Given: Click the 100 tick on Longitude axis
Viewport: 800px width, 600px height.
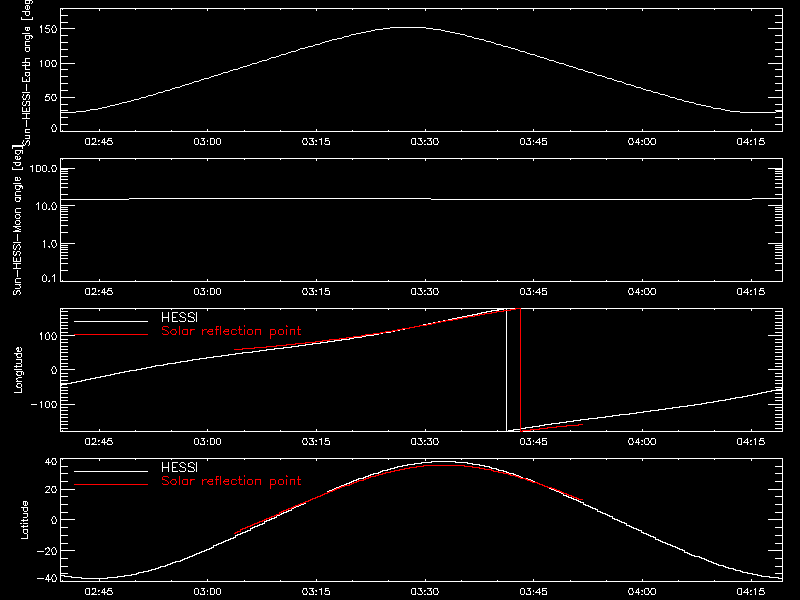Looking at the screenshot, I should coord(48,336).
